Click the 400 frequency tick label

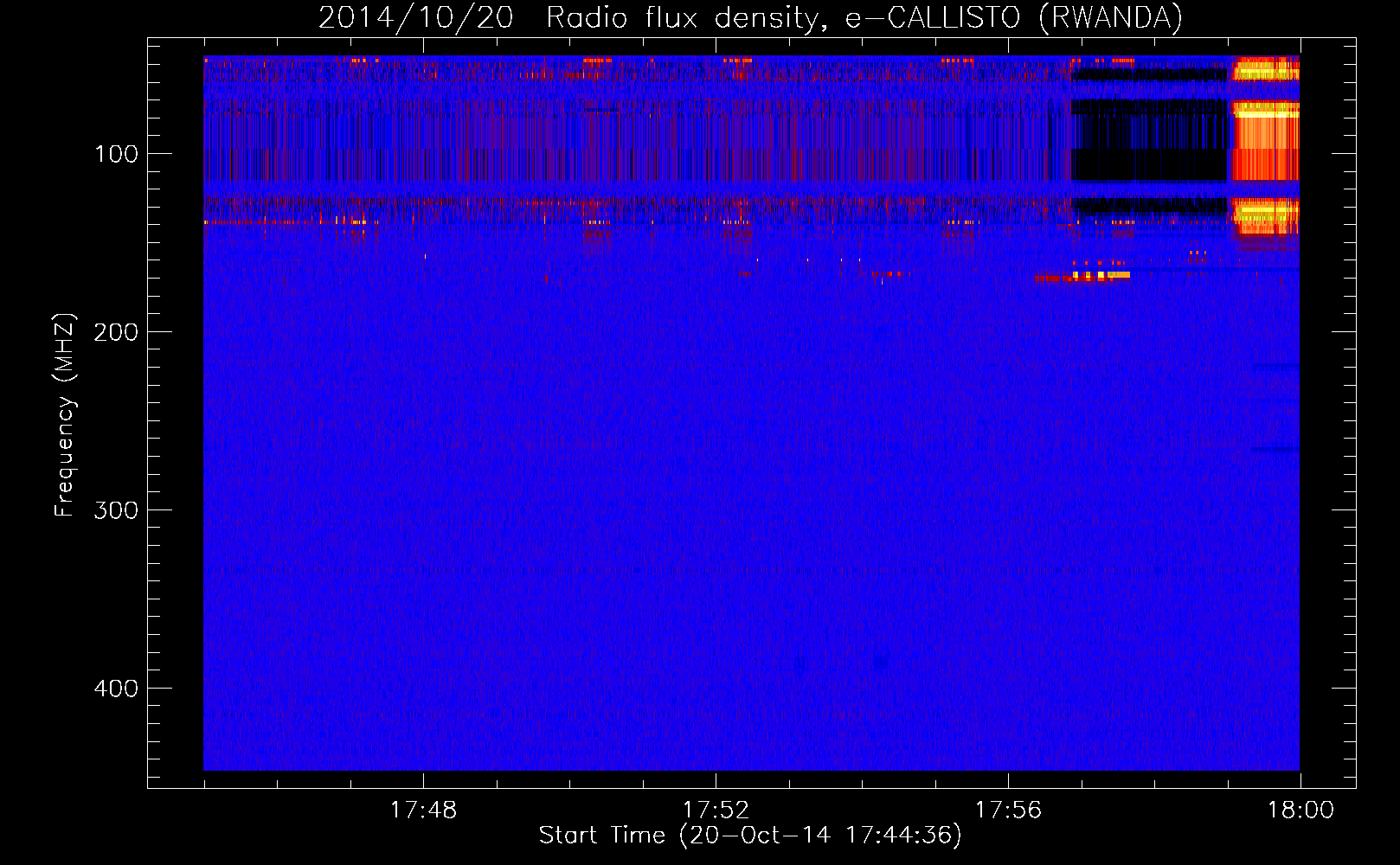tap(117, 689)
